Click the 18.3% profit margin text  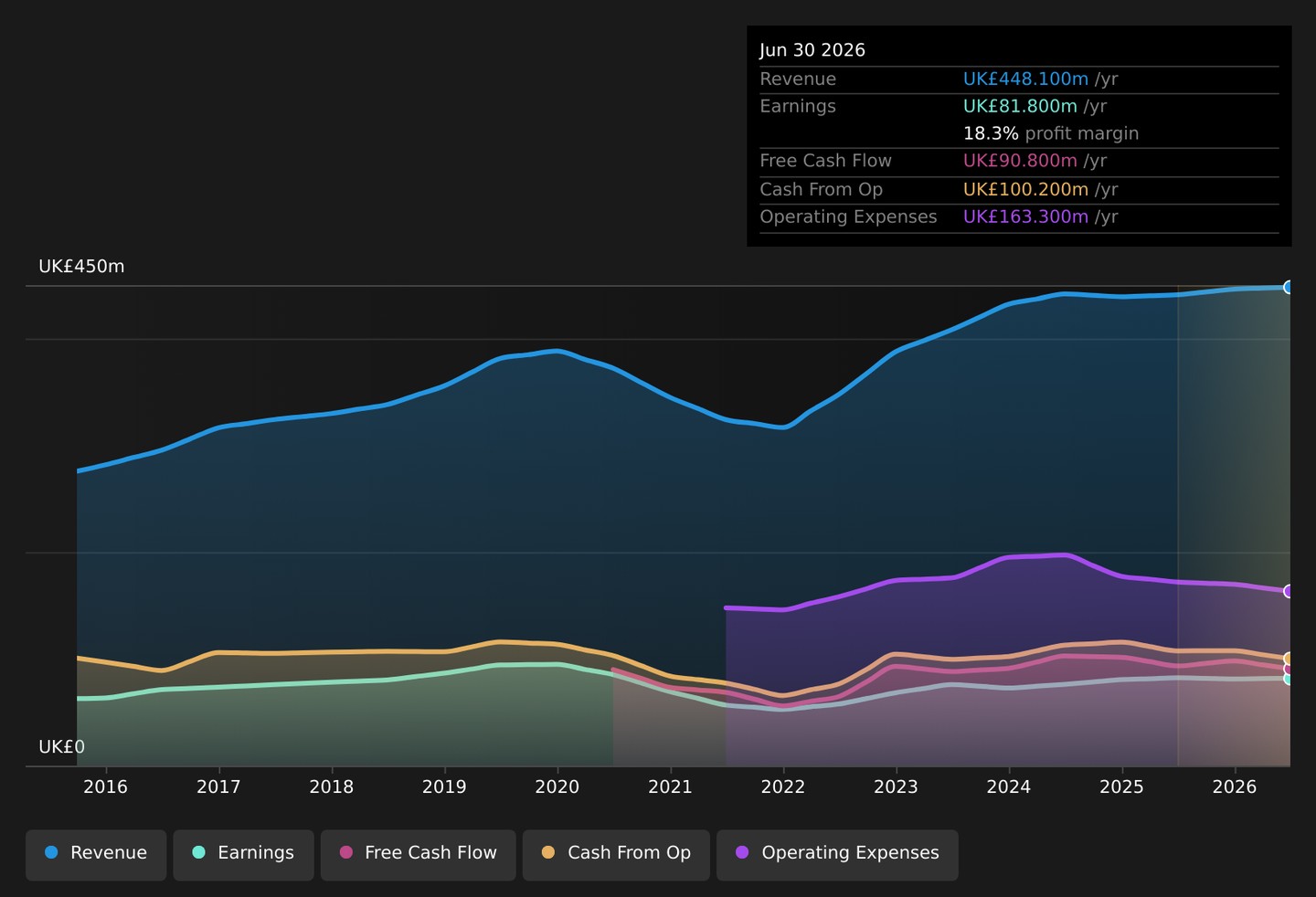click(1051, 133)
